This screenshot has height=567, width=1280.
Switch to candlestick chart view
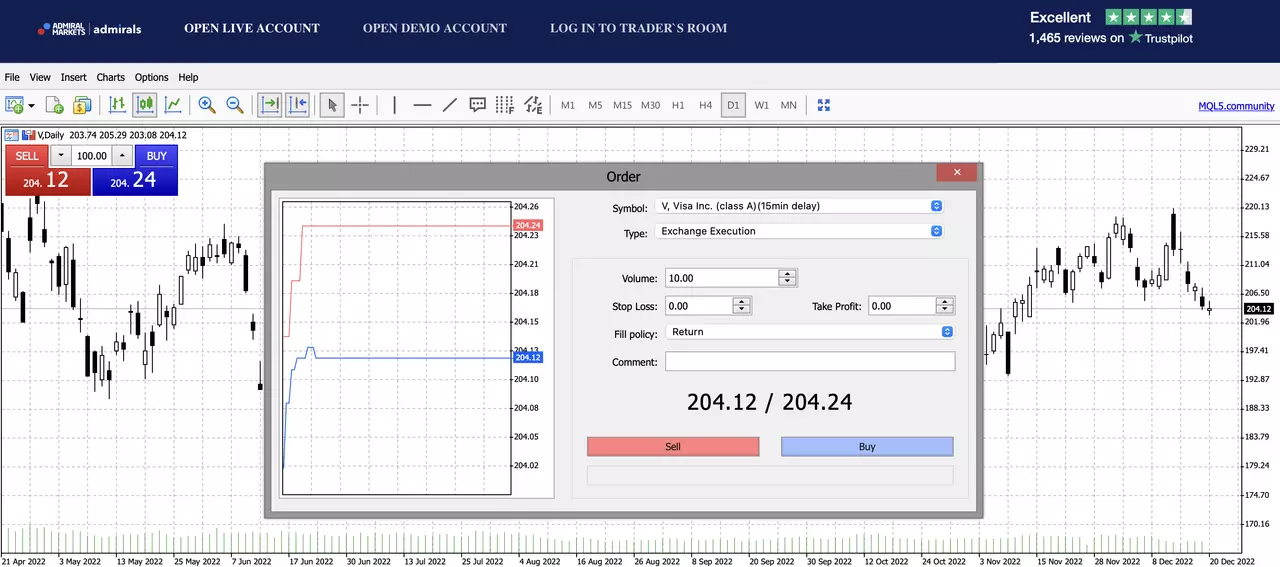pos(146,105)
